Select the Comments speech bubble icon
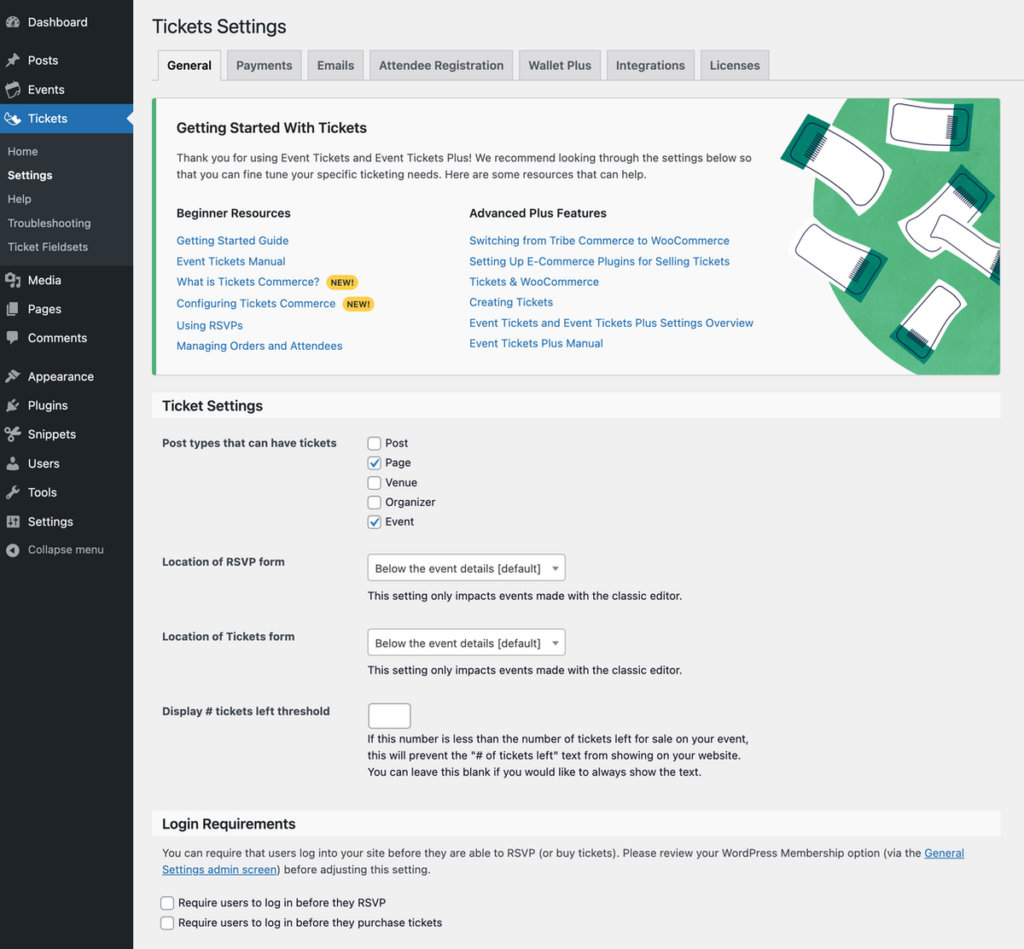This screenshot has height=949, width=1024. (x=13, y=338)
